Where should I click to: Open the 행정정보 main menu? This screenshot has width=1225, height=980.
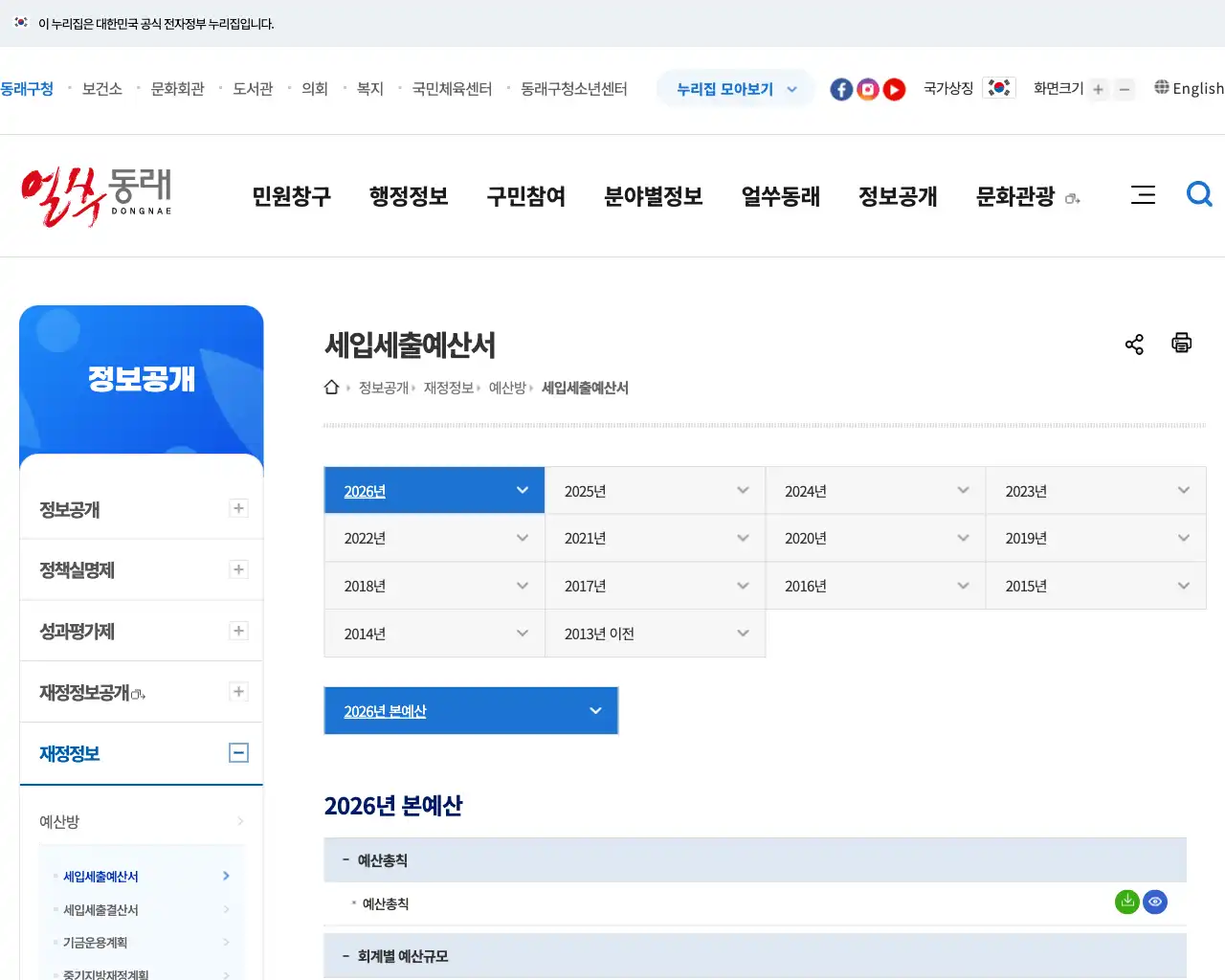[409, 196]
